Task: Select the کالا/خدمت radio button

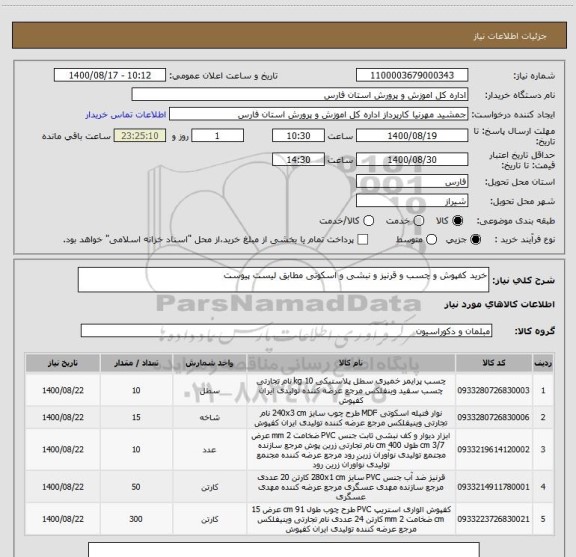Action: pos(368,220)
